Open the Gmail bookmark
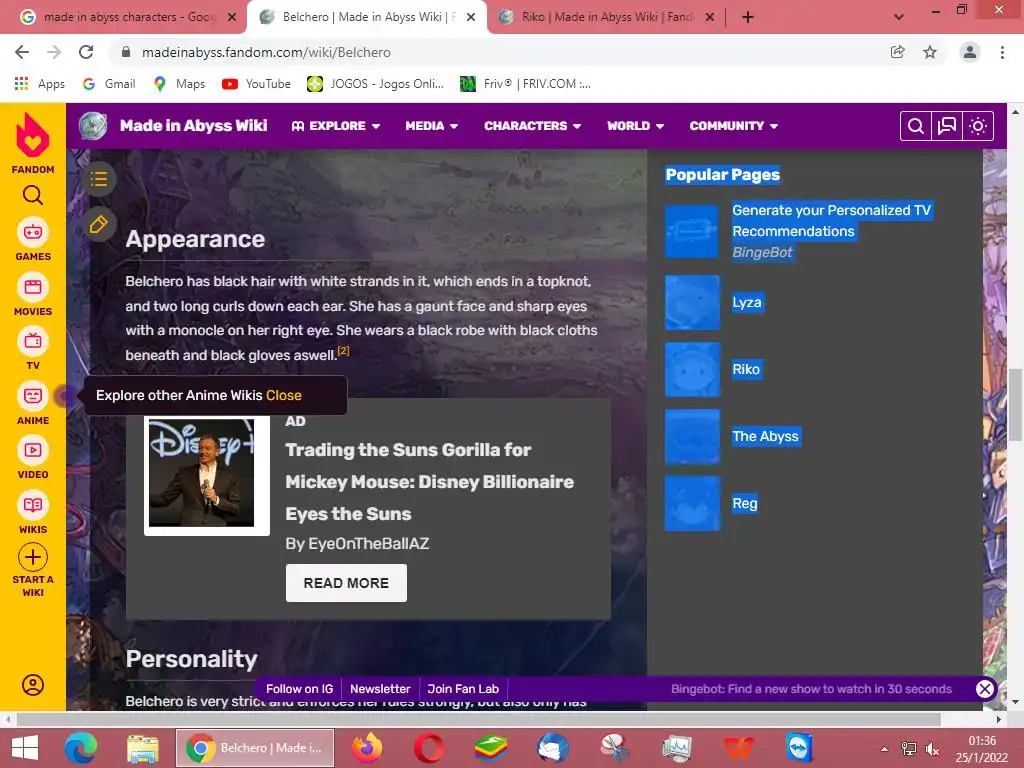Image resolution: width=1024 pixels, height=768 pixels. pyautogui.click(x=109, y=84)
